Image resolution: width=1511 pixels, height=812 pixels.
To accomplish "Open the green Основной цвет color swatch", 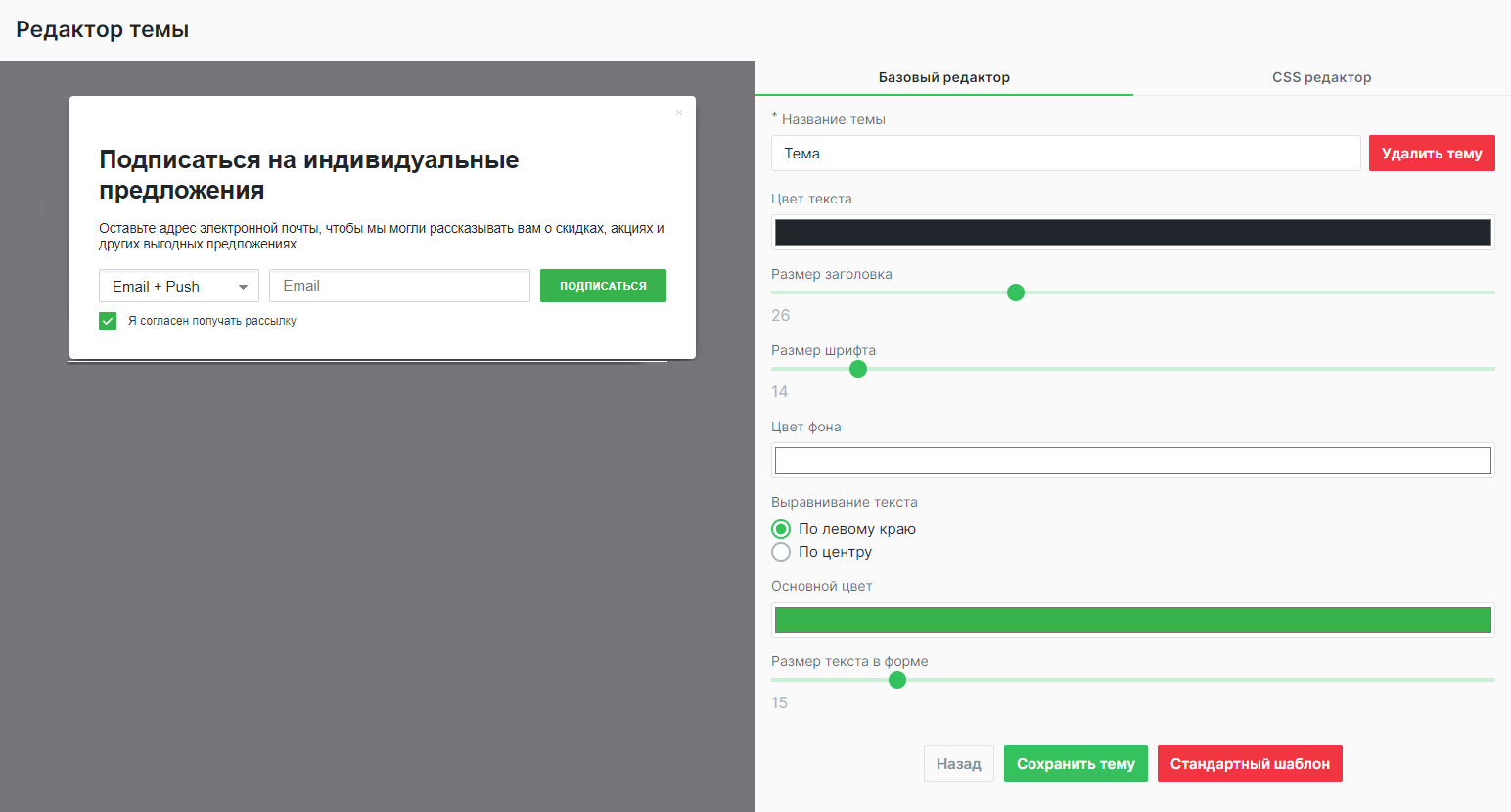I will coord(1132,618).
